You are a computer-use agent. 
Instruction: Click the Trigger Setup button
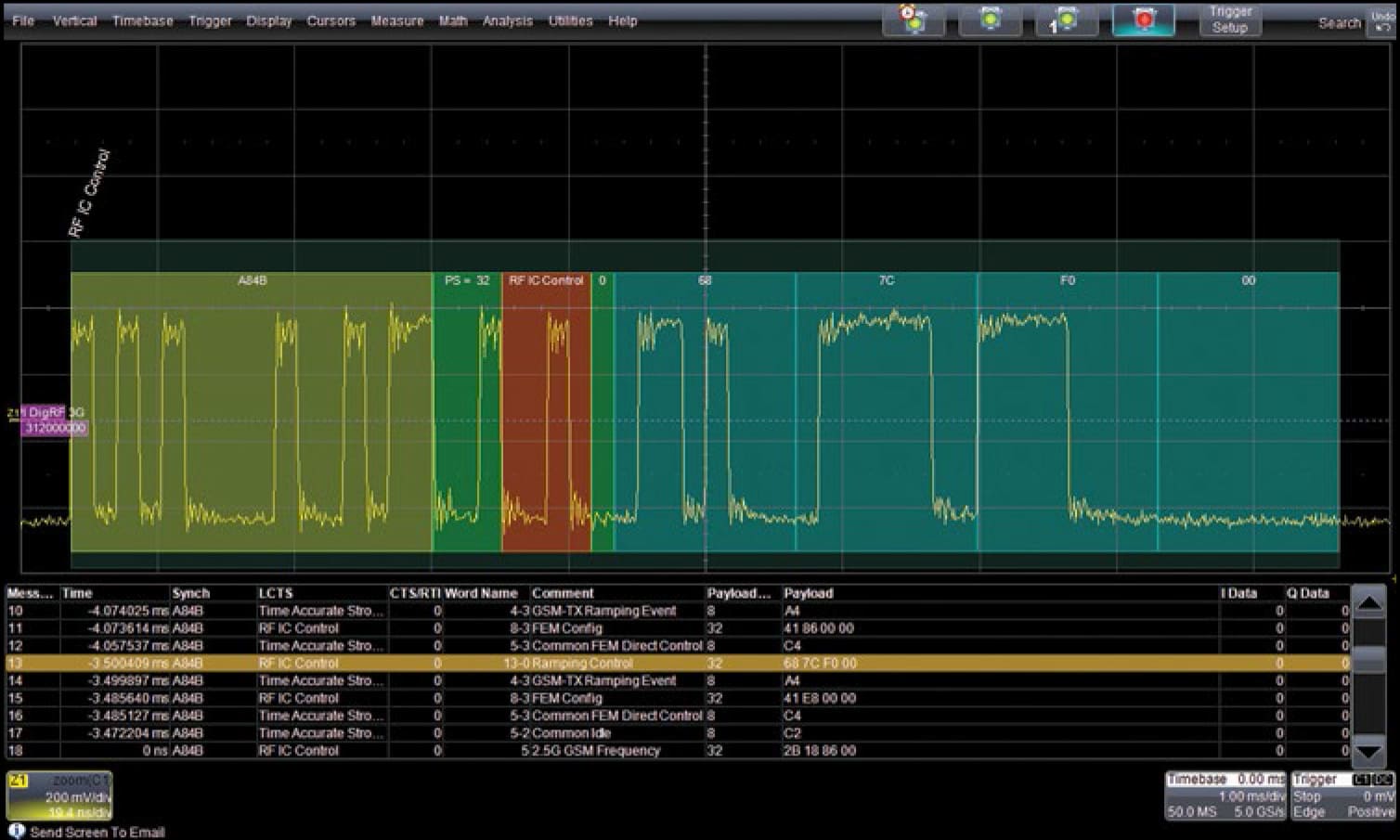click(1230, 20)
